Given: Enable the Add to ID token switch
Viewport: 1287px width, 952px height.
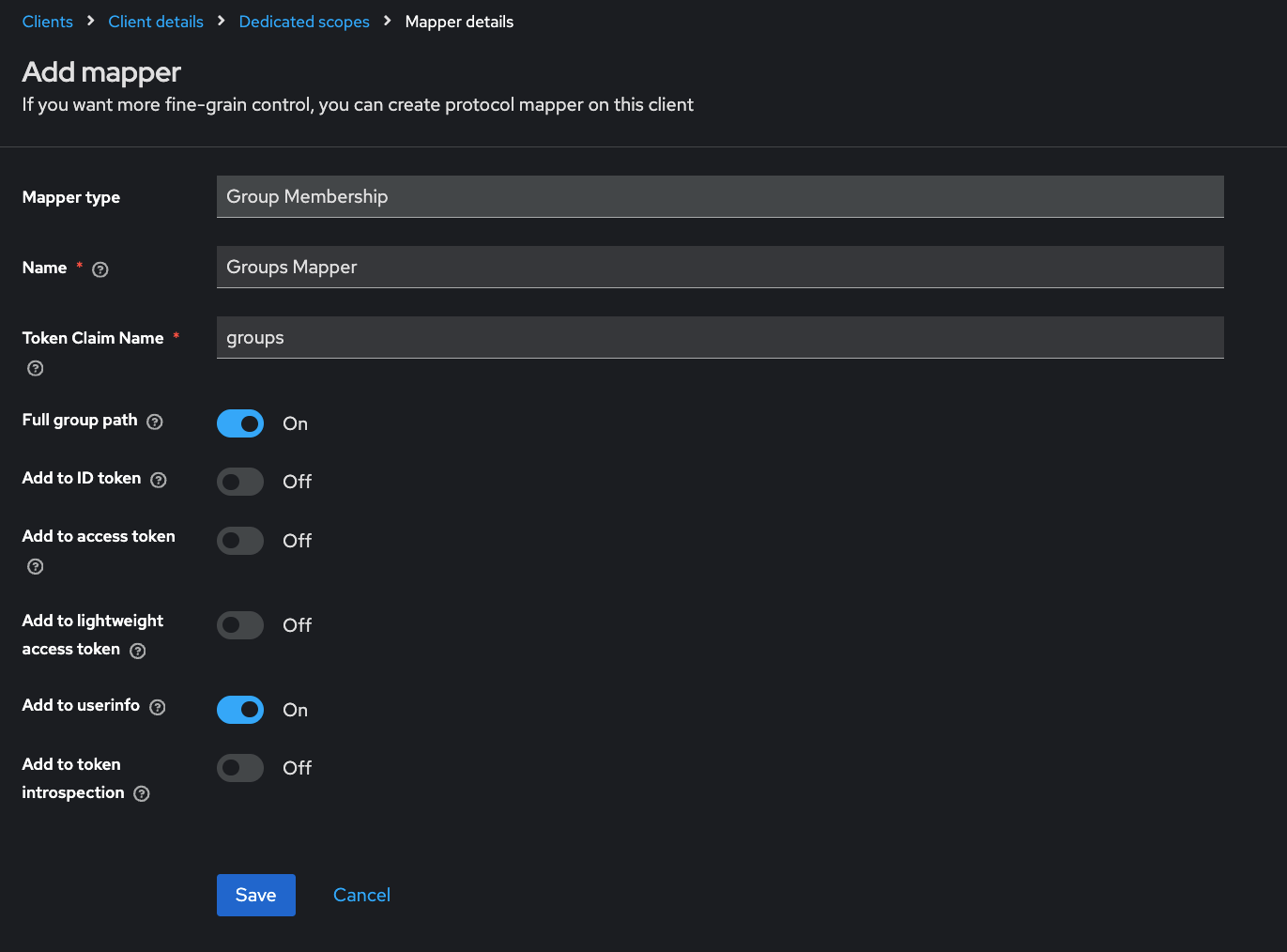Looking at the screenshot, I should click(x=240, y=482).
